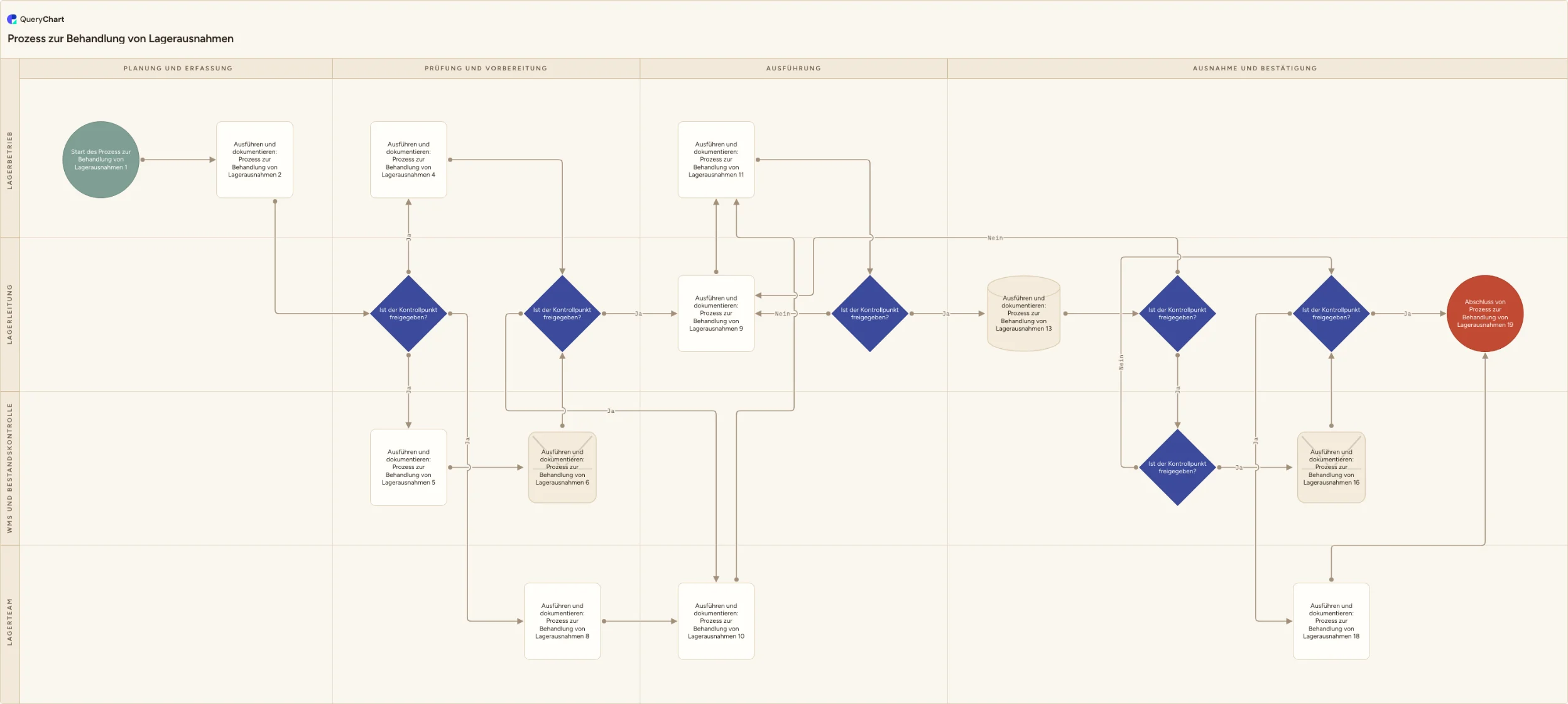The height and width of the screenshot is (704, 1568).
Task: Click the WMS UND BESTANDSKONTROLLE swimlane label
Action: tap(9, 468)
